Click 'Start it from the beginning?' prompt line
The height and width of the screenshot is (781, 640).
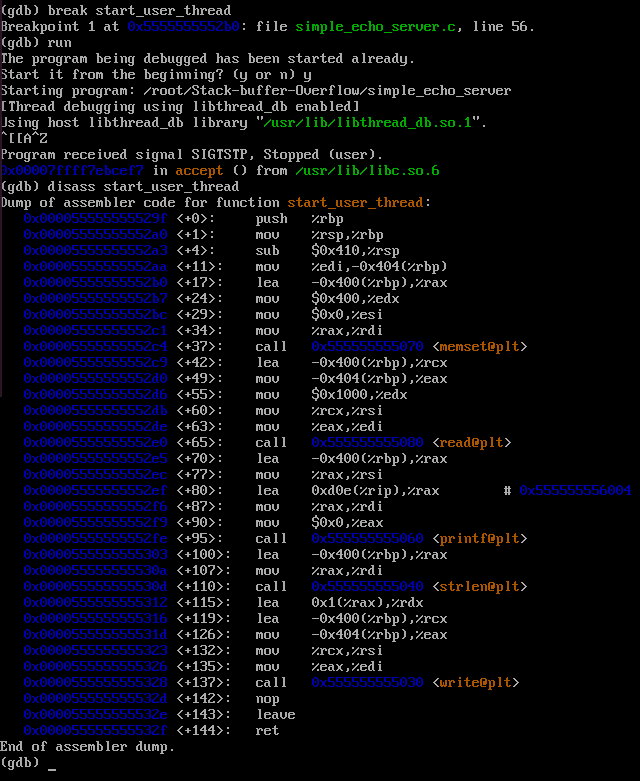pos(156,75)
